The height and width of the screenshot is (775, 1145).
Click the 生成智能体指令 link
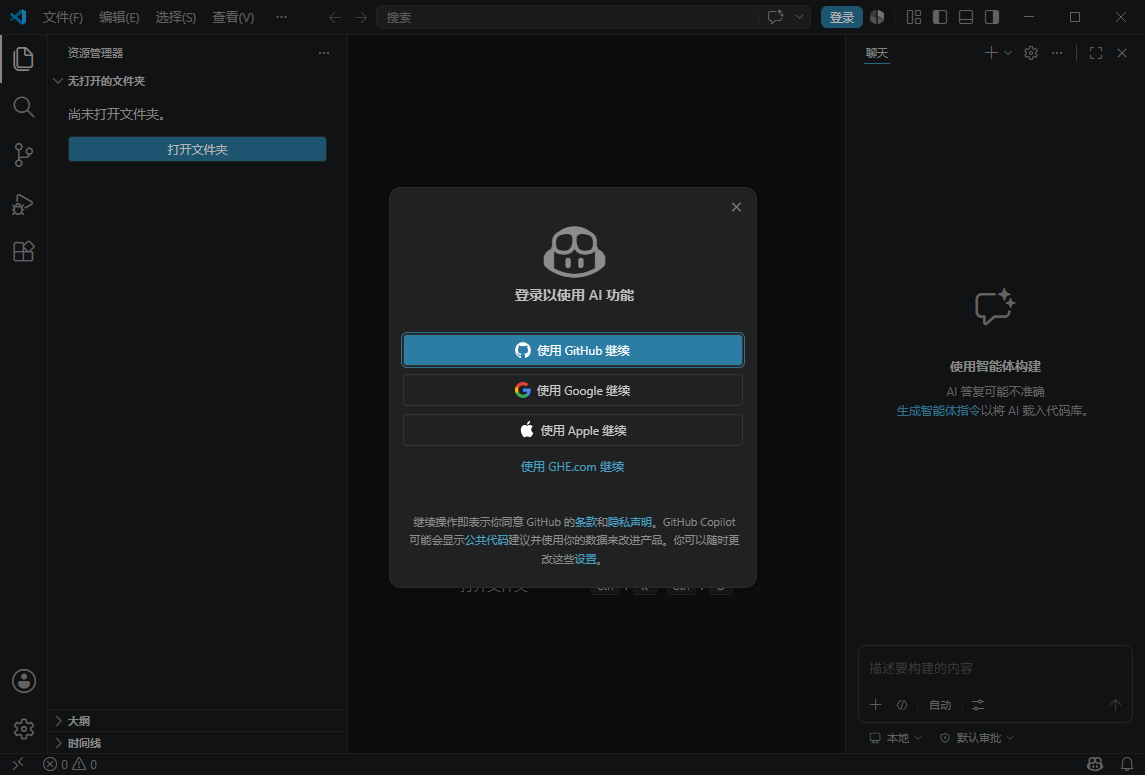(938, 411)
